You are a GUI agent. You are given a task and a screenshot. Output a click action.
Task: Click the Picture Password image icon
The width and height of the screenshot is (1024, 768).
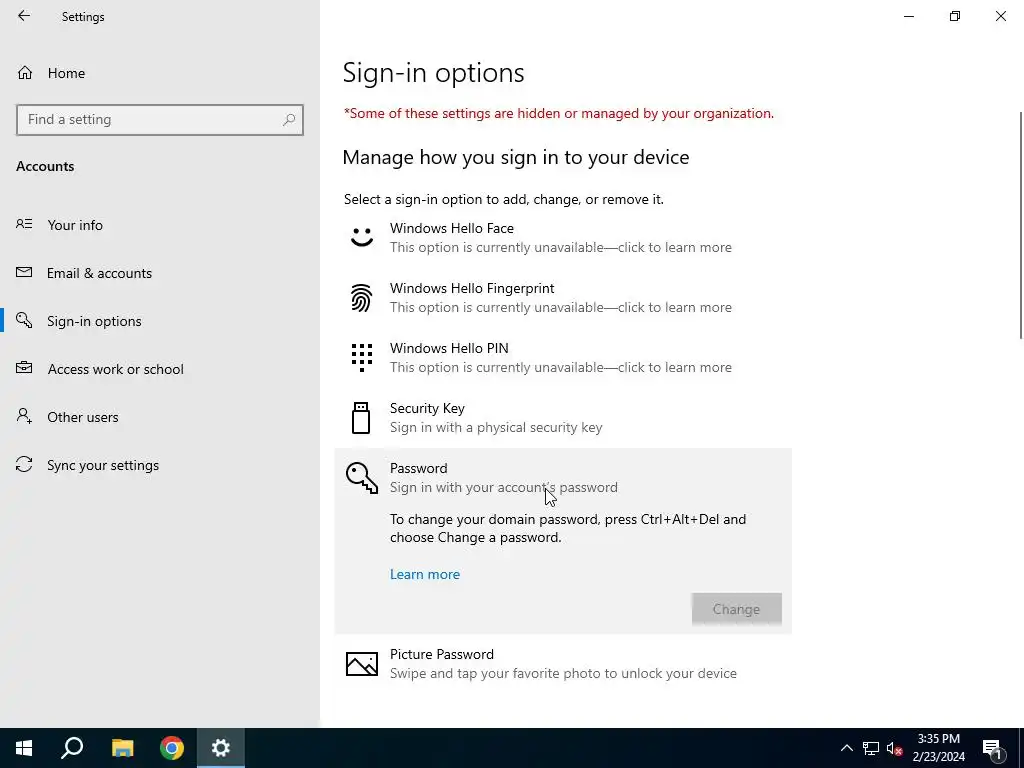click(x=362, y=664)
